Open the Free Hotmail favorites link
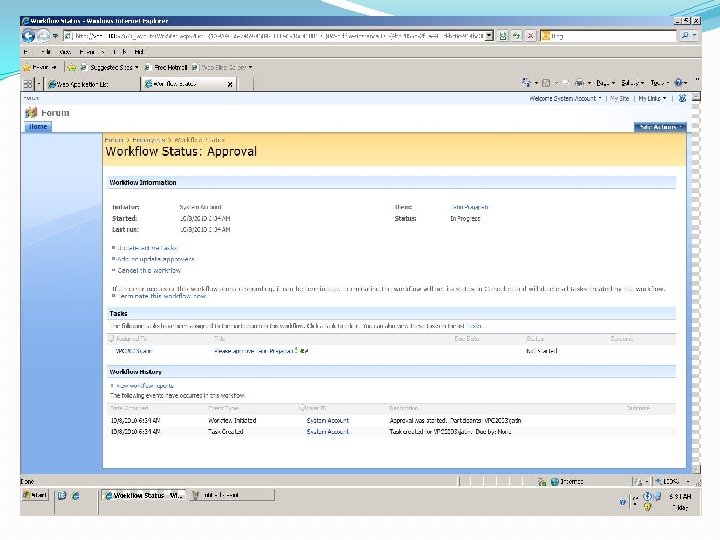The width and height of the screenshot is (720, 540). (x=166, y=68)
